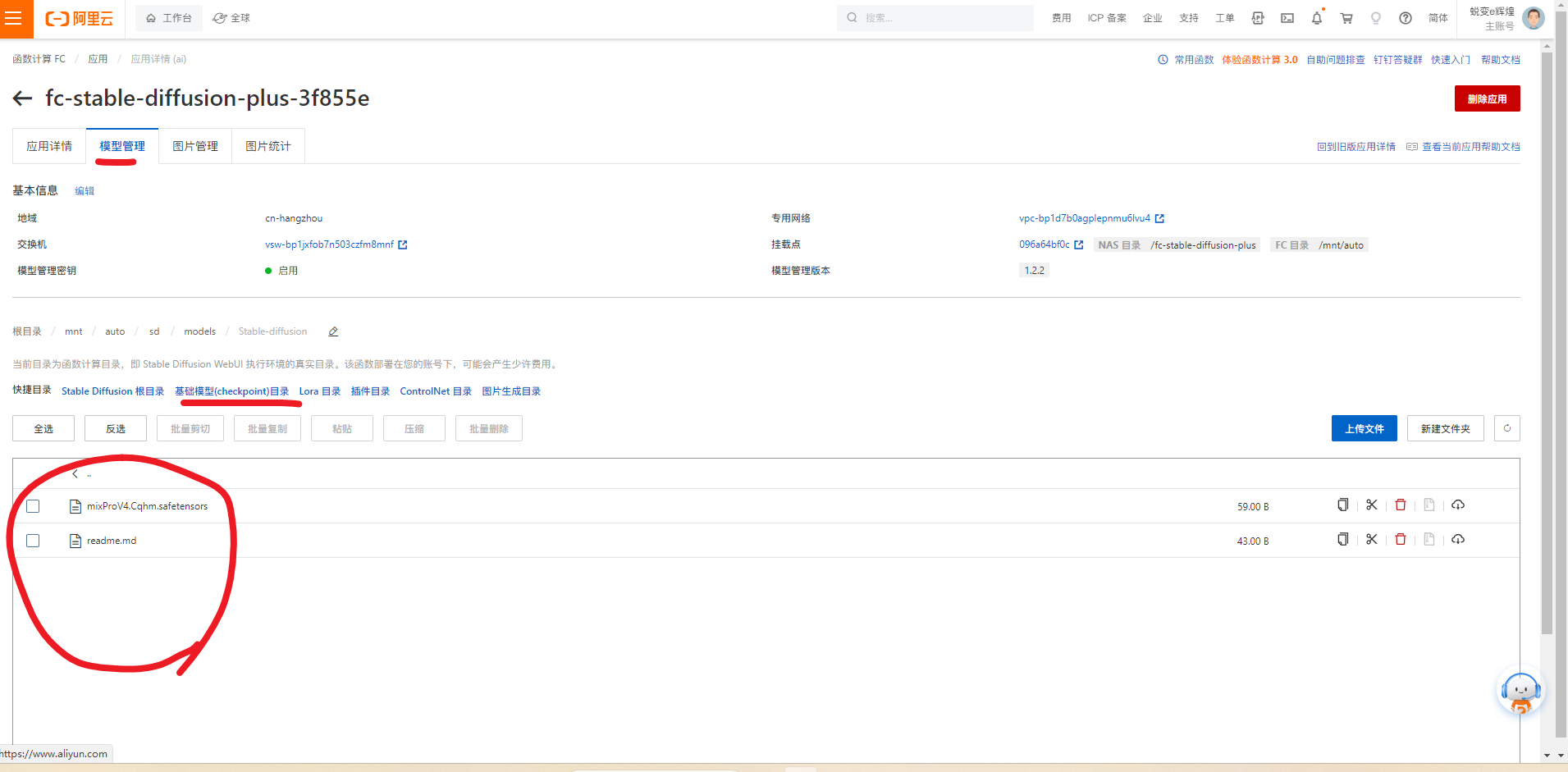Open the VPC external link icon

coord(1159,219)
